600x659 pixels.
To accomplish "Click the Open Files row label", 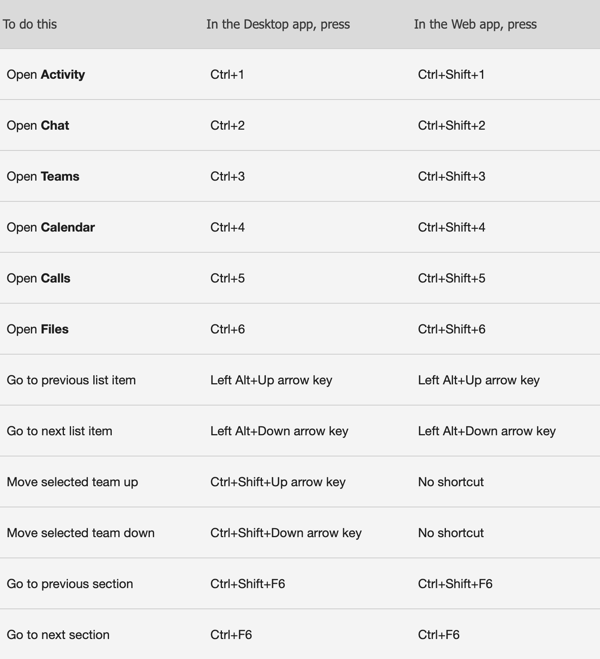I will (x=37, y=329).
